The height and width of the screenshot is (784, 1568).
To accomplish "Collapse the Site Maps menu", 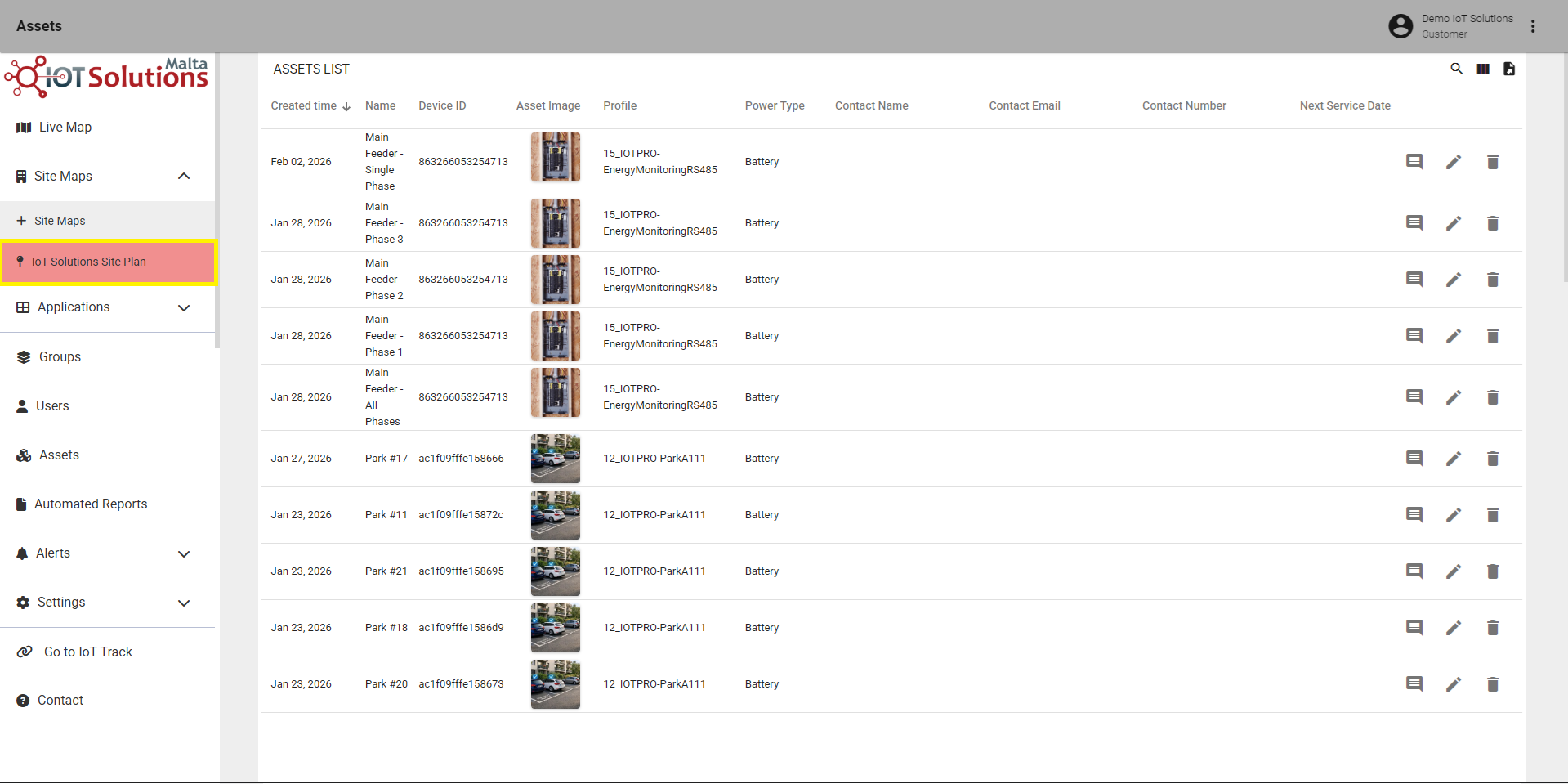I will tap(184, 177).
